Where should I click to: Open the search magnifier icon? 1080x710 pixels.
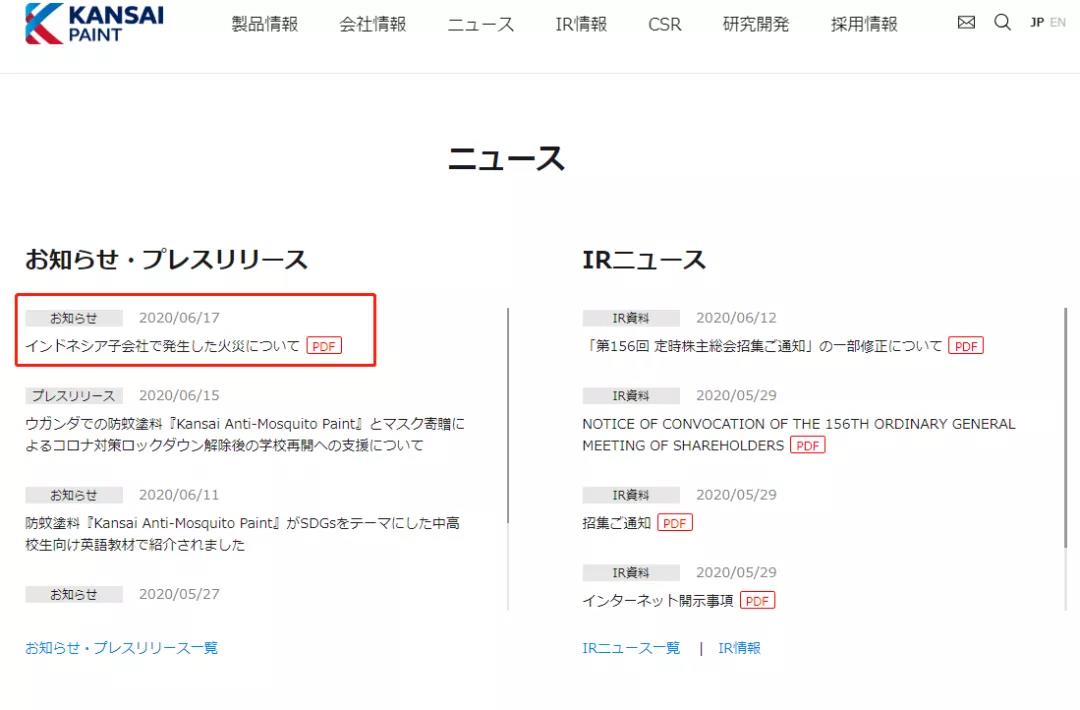click(x=1002, y=22)
